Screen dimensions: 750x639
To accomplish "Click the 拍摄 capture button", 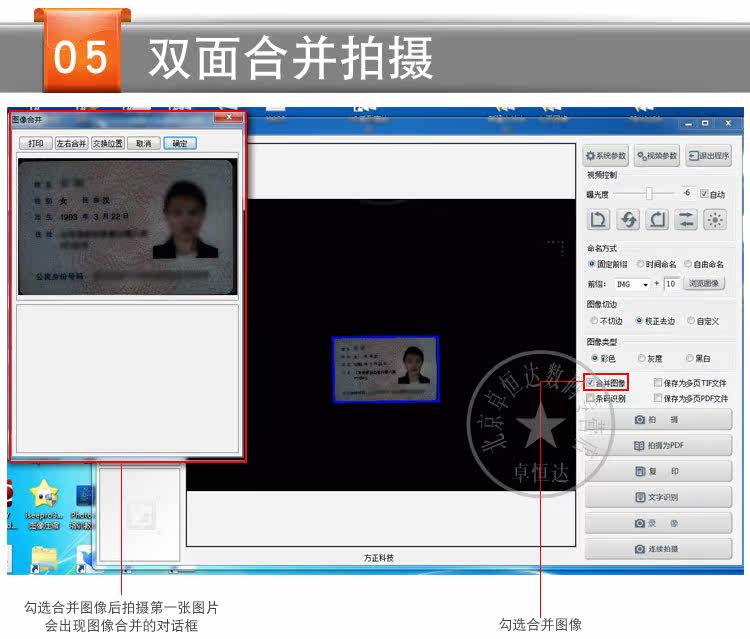I will (x=658, y=419).
